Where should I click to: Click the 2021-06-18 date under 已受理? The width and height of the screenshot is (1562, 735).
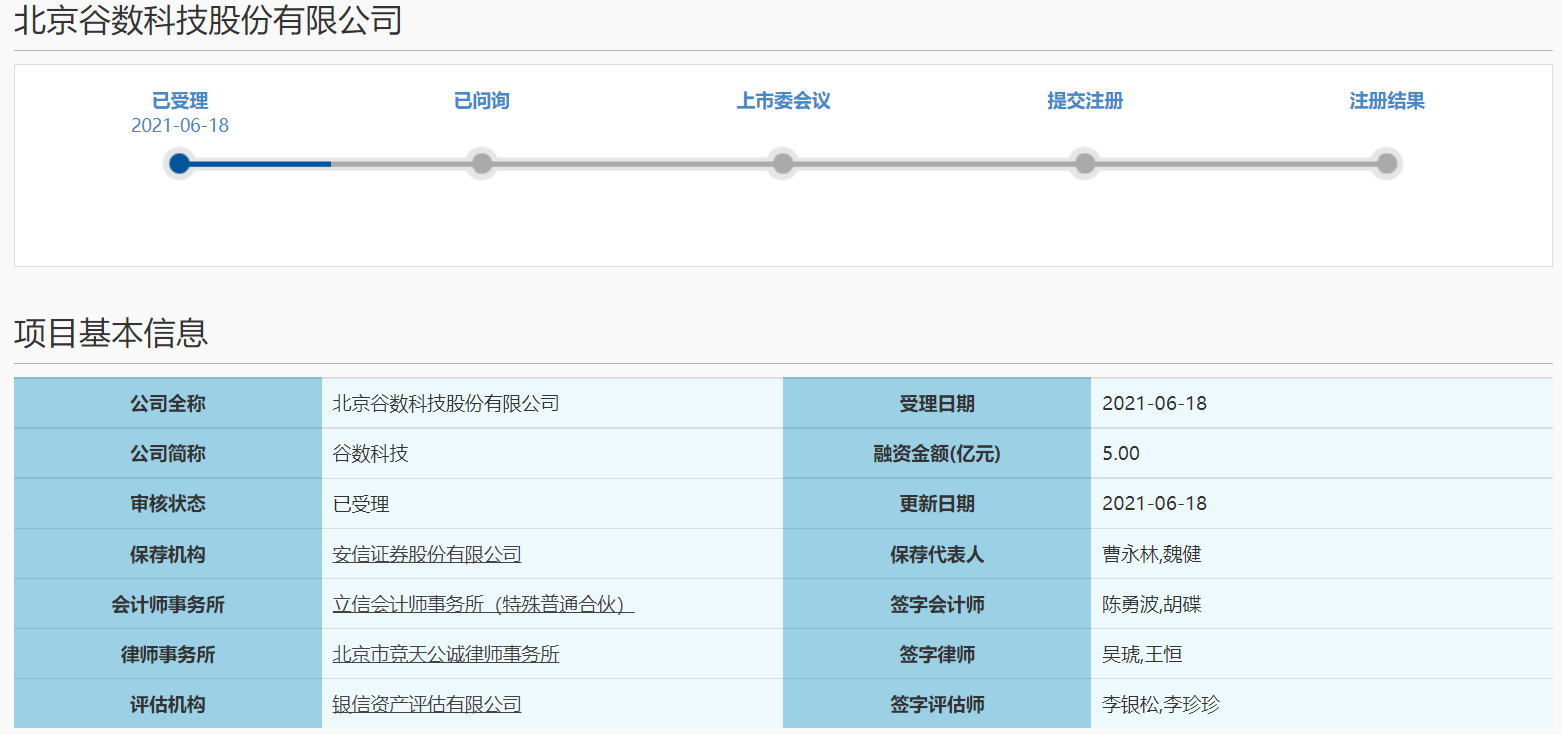(179, 125)
